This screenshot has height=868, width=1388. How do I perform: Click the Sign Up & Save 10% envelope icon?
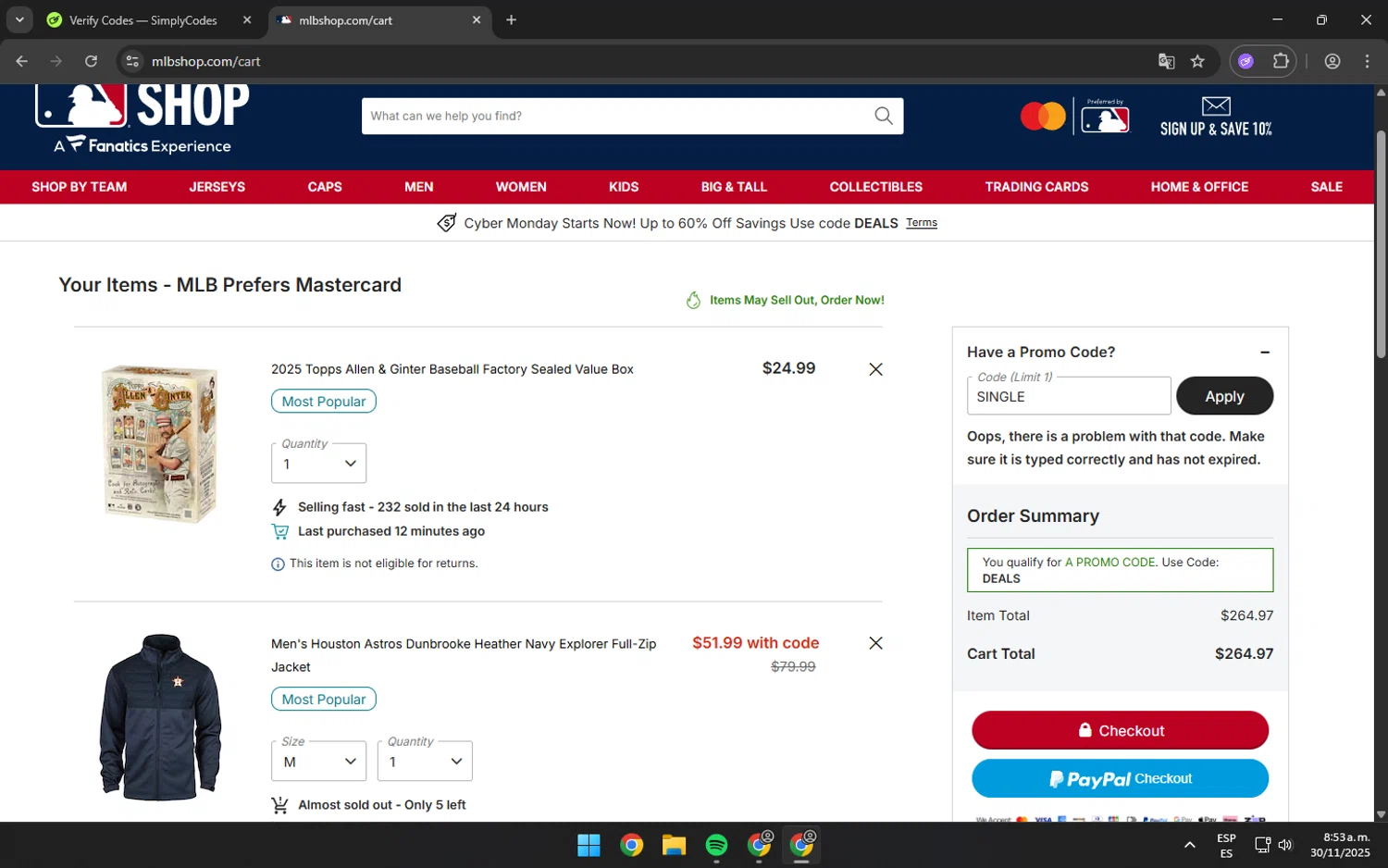pyautogui.click(x=1216, y=106)
